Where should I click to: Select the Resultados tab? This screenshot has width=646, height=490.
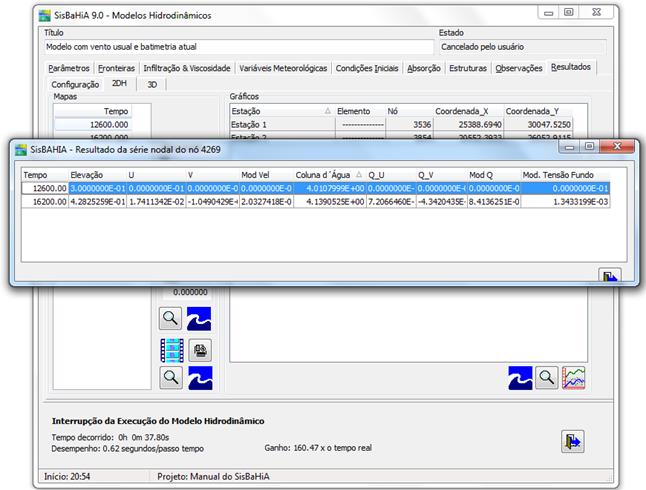[571, 67]
